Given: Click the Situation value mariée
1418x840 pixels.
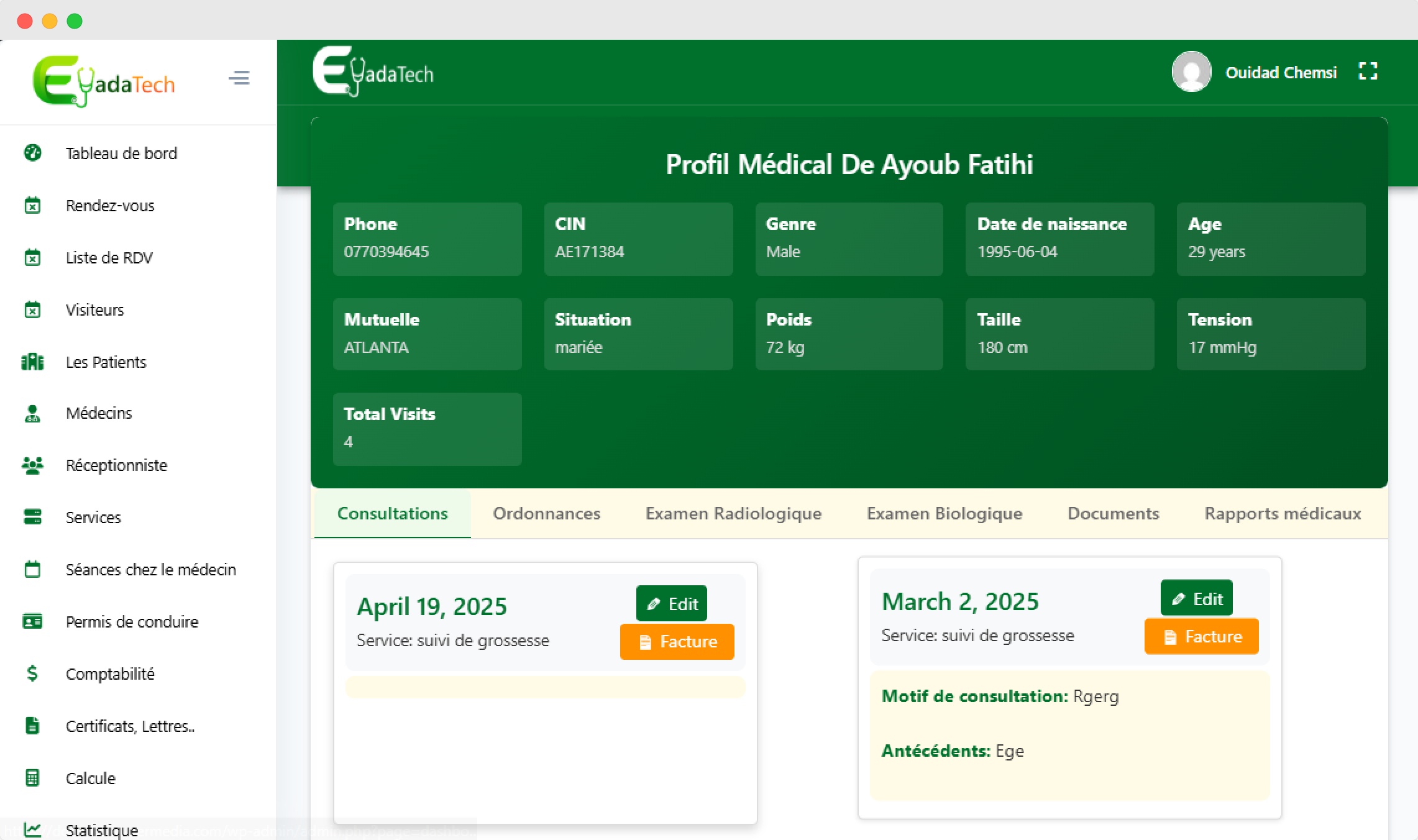Looking at the screenshot, I should tap(579, 347).
